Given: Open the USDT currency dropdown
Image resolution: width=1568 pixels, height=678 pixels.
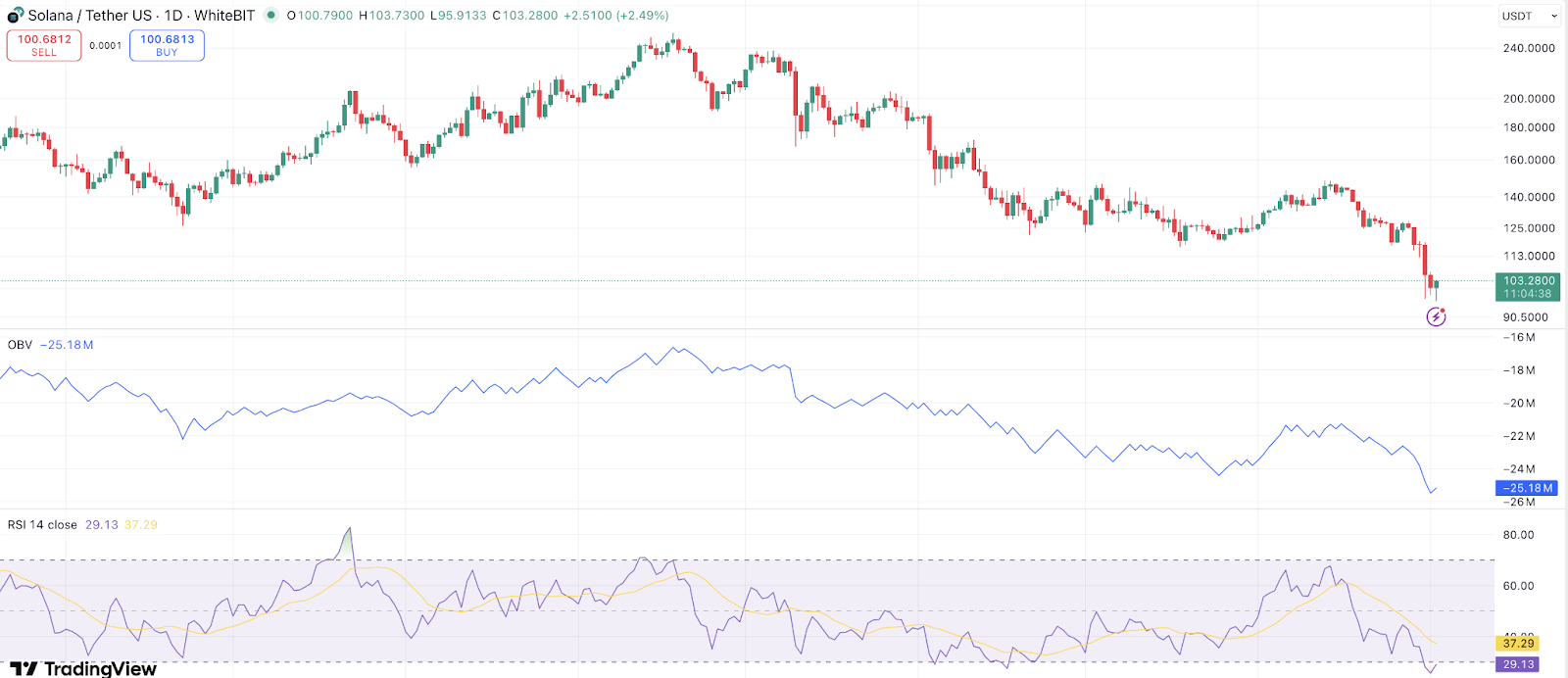Looking at the screenshot, I should click(1528, 16).
